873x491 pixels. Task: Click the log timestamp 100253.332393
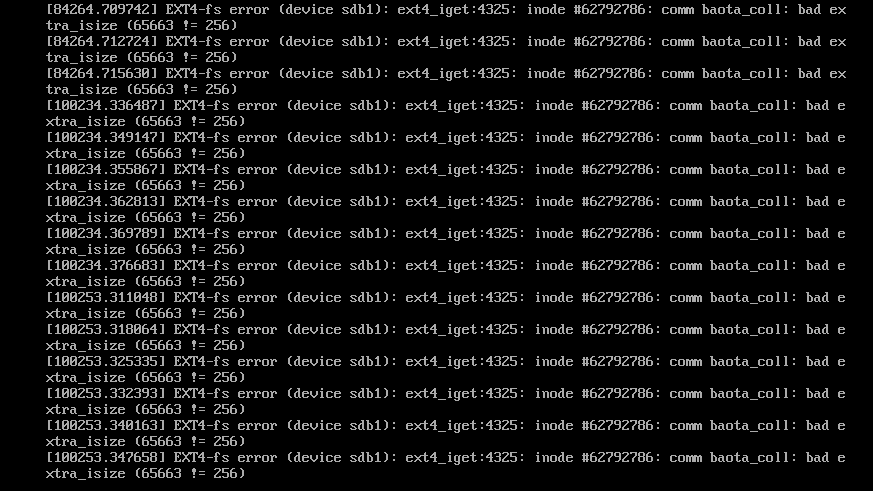coord(106,394)
